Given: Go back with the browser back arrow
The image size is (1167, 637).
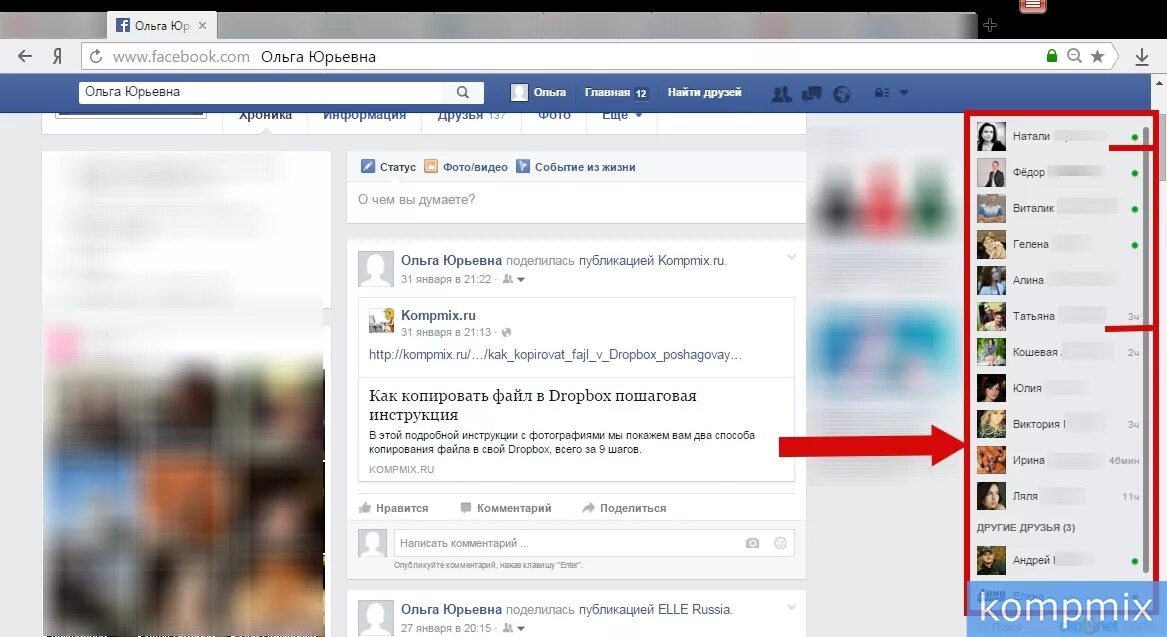Looking at the screenshot, I should (x=25, y=56).
